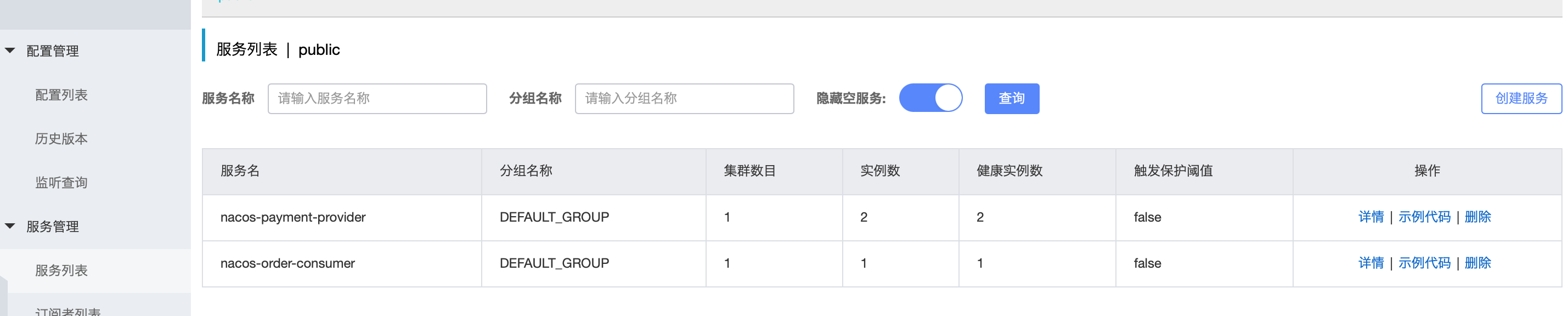Click the 配置管理 section heading
This screenshot has height=316, width=1568.
[x=53, y=51]
